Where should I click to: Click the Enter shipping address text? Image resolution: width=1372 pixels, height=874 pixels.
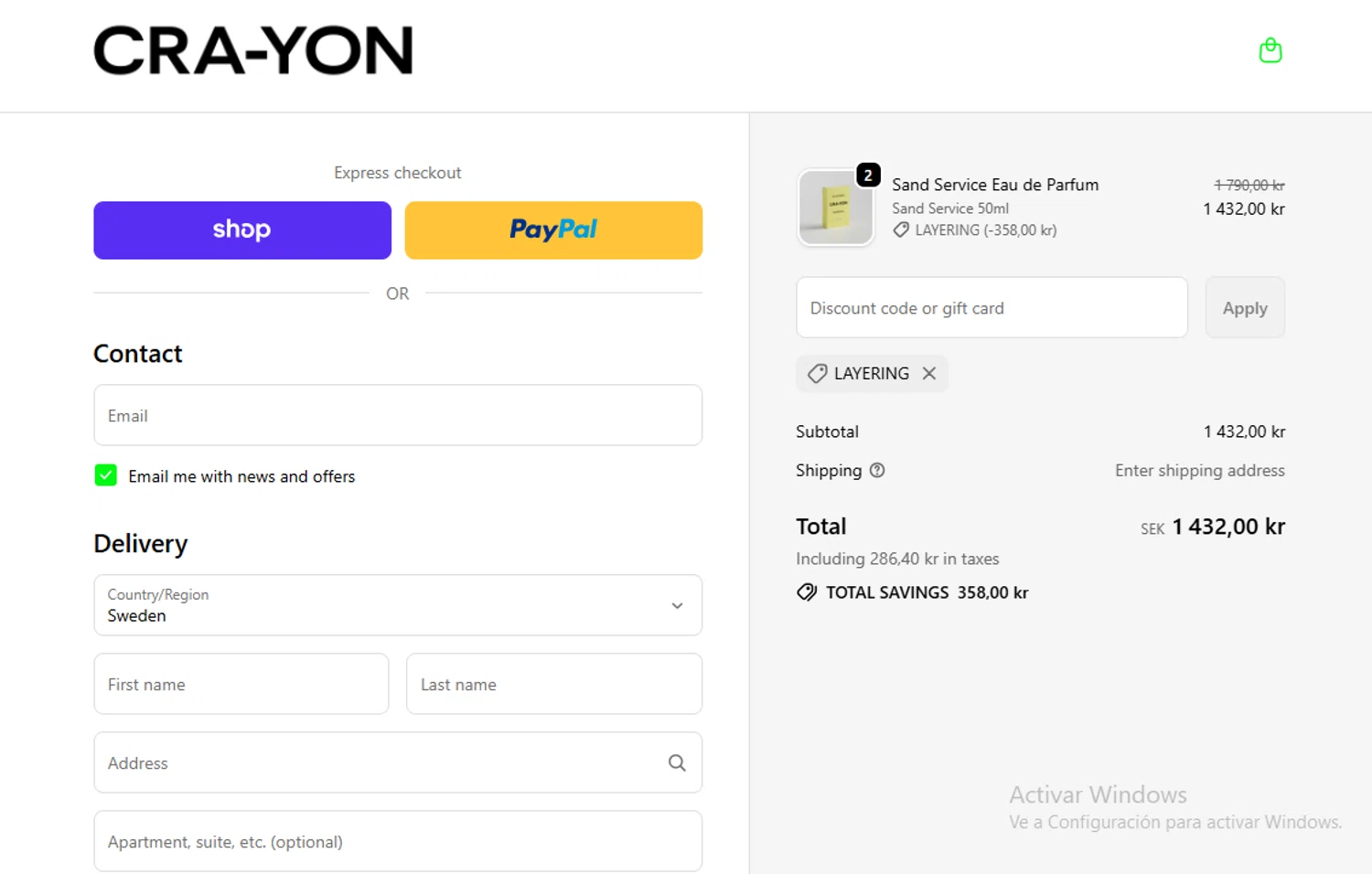(1200, 470)
